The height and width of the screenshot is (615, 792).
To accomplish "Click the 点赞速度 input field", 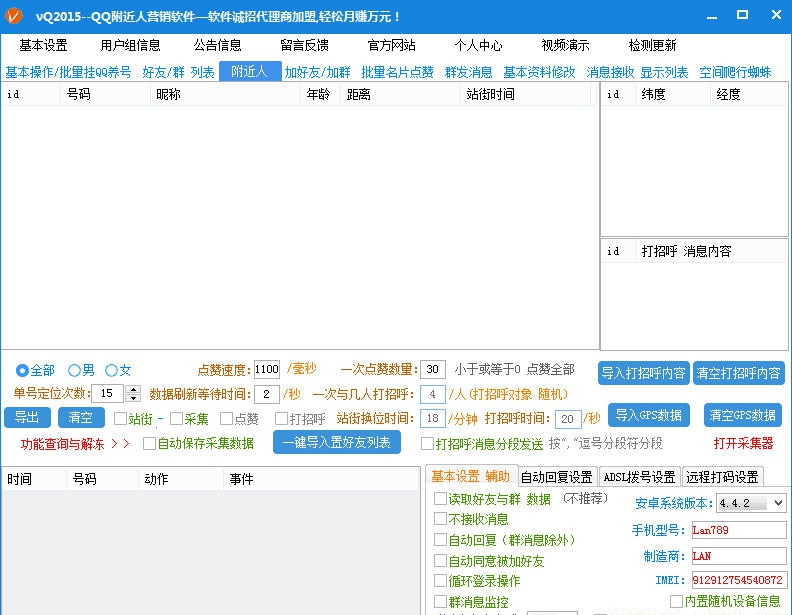I will [267, 370].
